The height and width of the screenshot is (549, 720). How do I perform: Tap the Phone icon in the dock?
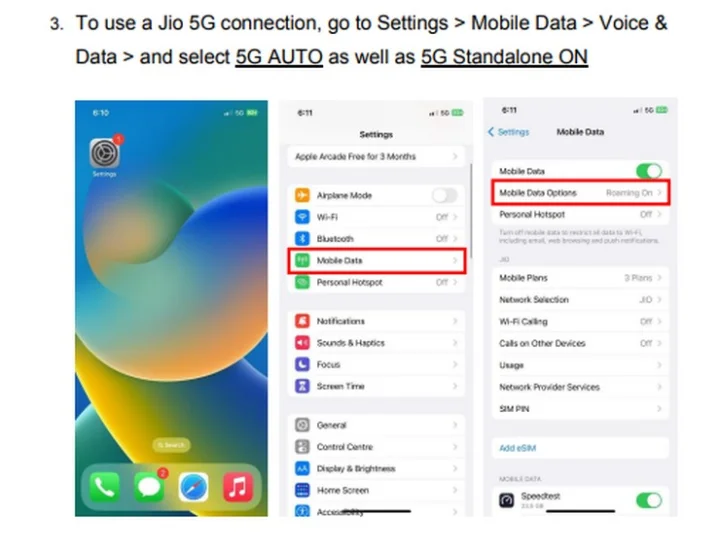[x=104, y=487]
